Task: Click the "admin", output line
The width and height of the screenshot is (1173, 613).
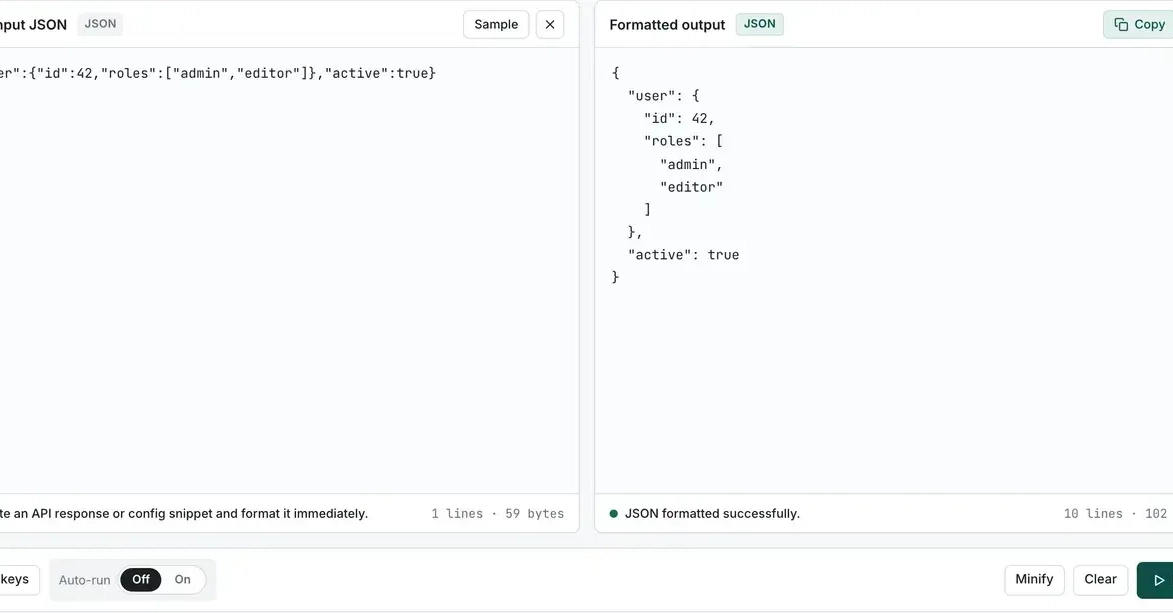Action: 691,164
